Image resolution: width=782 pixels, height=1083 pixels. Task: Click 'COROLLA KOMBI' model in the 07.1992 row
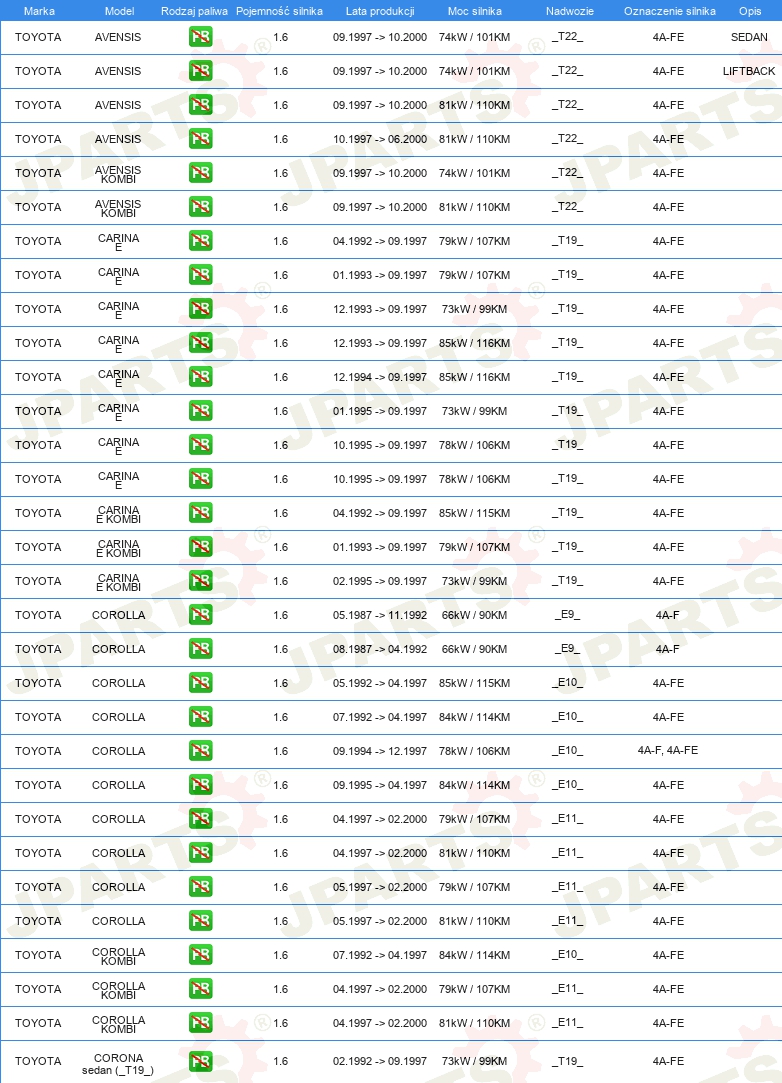(x=118, y=956)
